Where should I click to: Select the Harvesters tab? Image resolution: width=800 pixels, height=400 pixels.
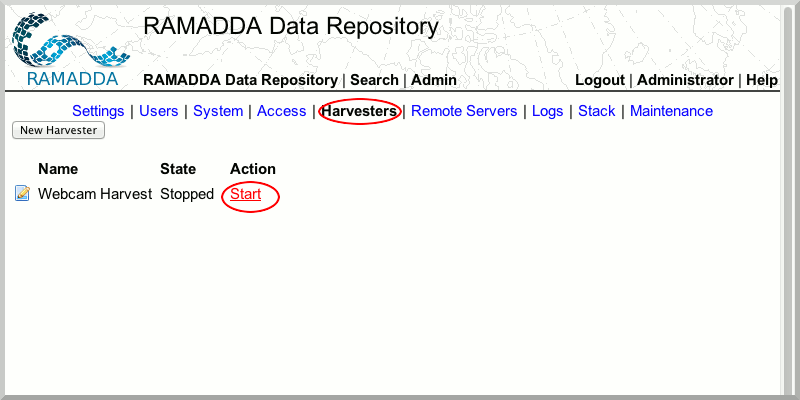[x=359, y=111]
